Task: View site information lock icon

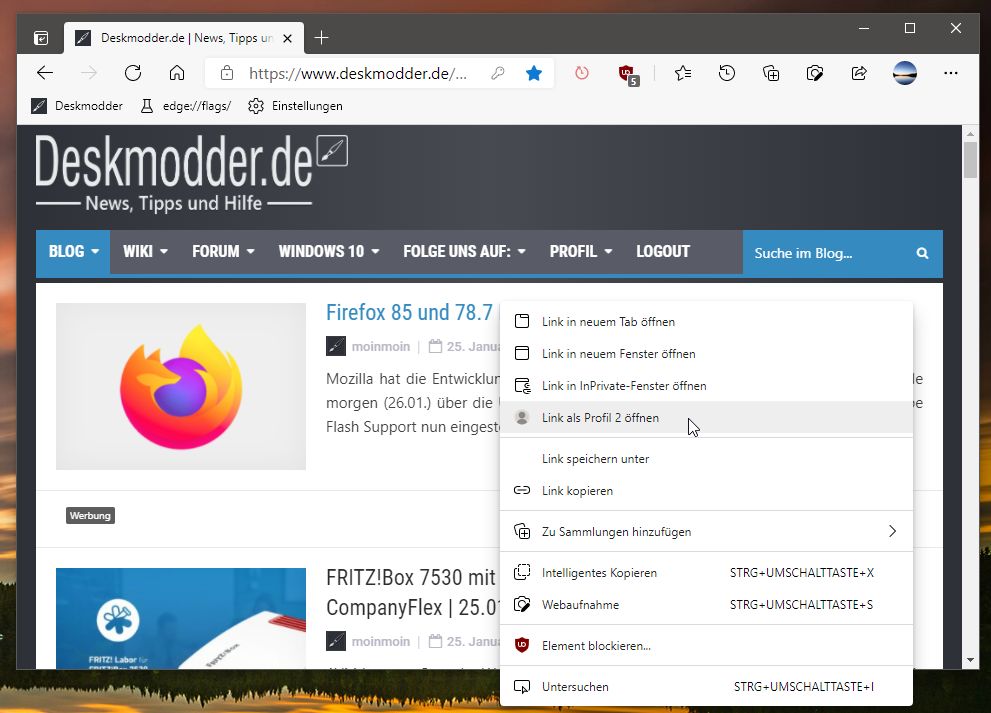Action: click(227, 73)
